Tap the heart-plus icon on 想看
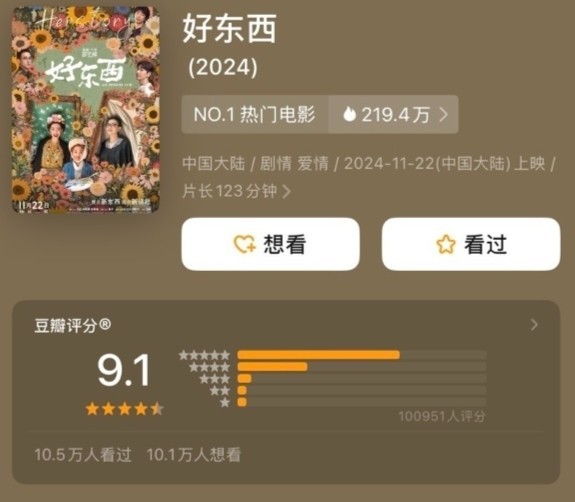This screenshot has height=502, width=575. click(245, 244)
